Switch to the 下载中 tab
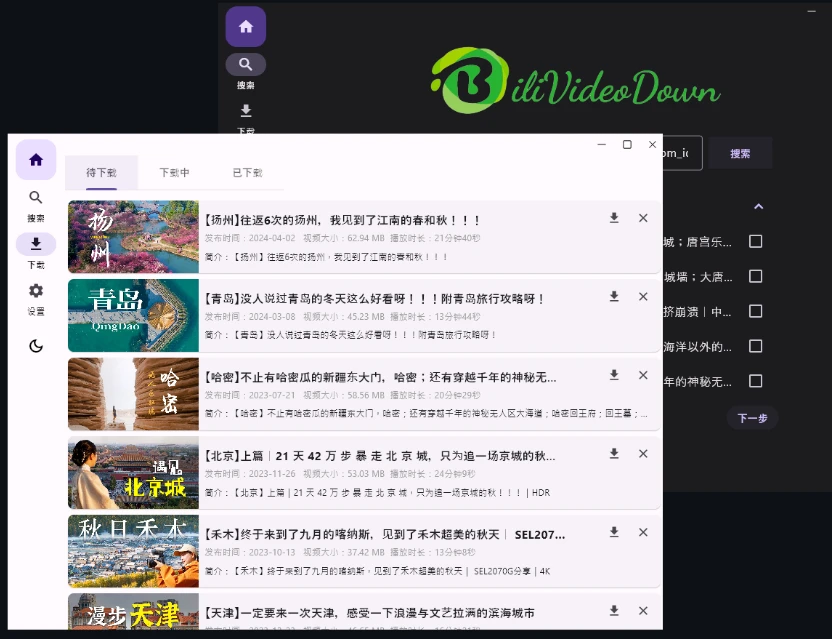The width and height of the screenshot is (832, 639). pos(174,173)
